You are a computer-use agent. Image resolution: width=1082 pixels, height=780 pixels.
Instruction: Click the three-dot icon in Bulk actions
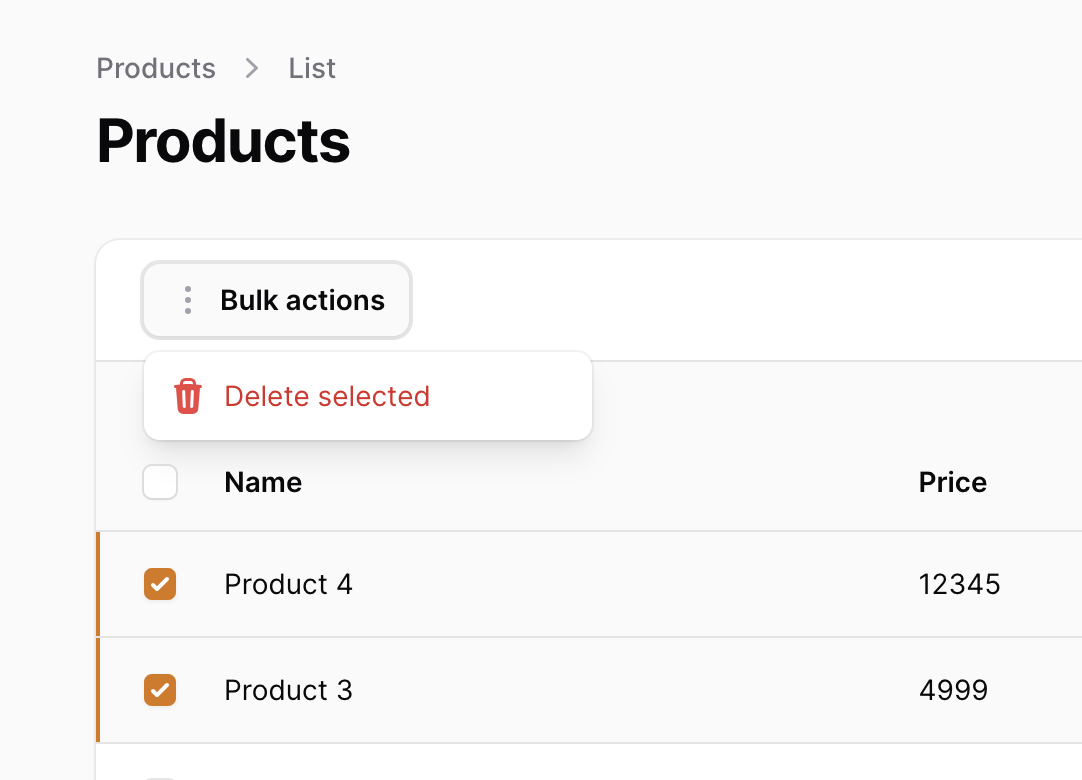[x=188, y=300]
